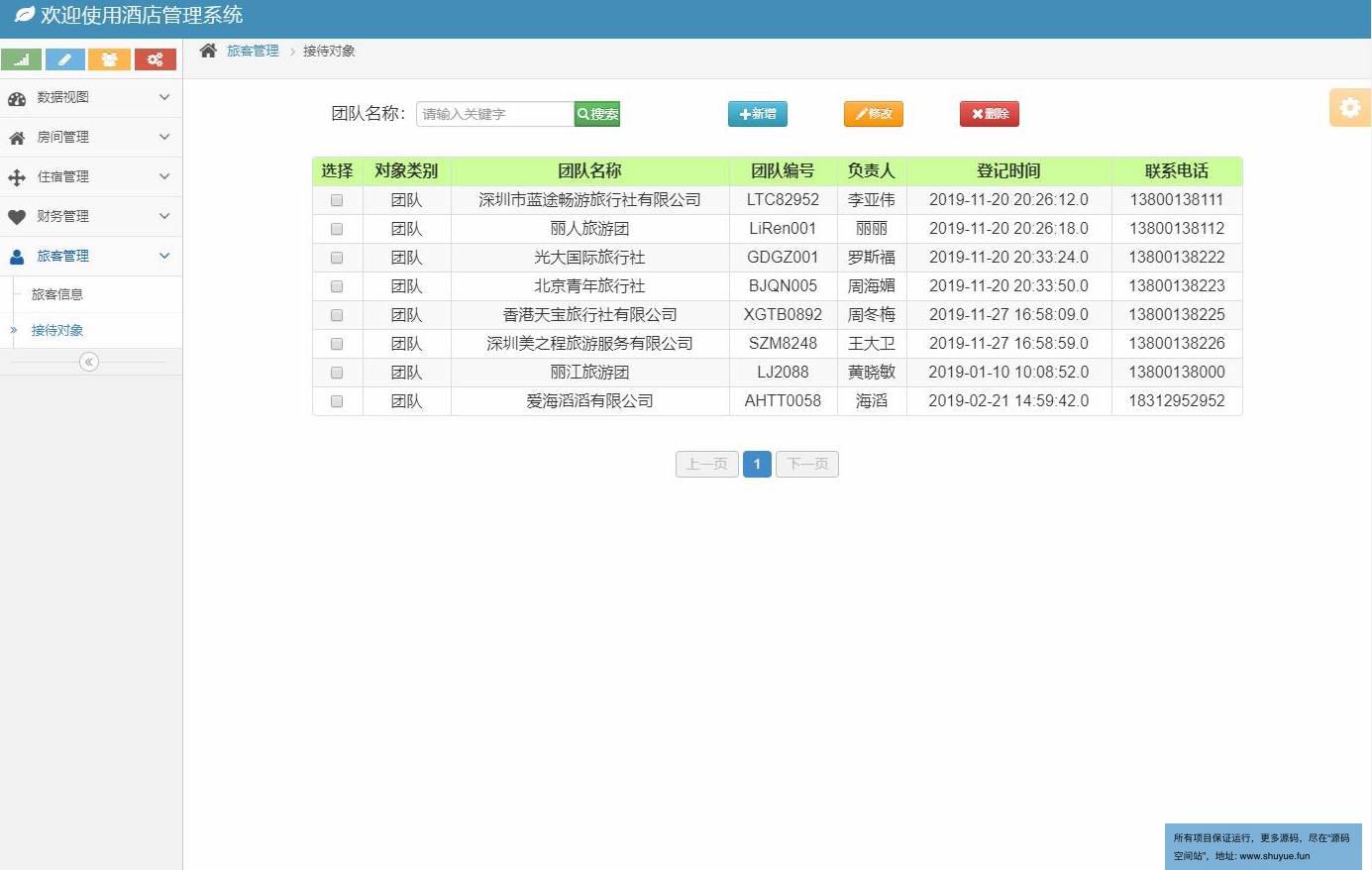The image size is (1372, 870).
Task: Focus the 团队名称 keyword input
Action: tap(495, 114)
